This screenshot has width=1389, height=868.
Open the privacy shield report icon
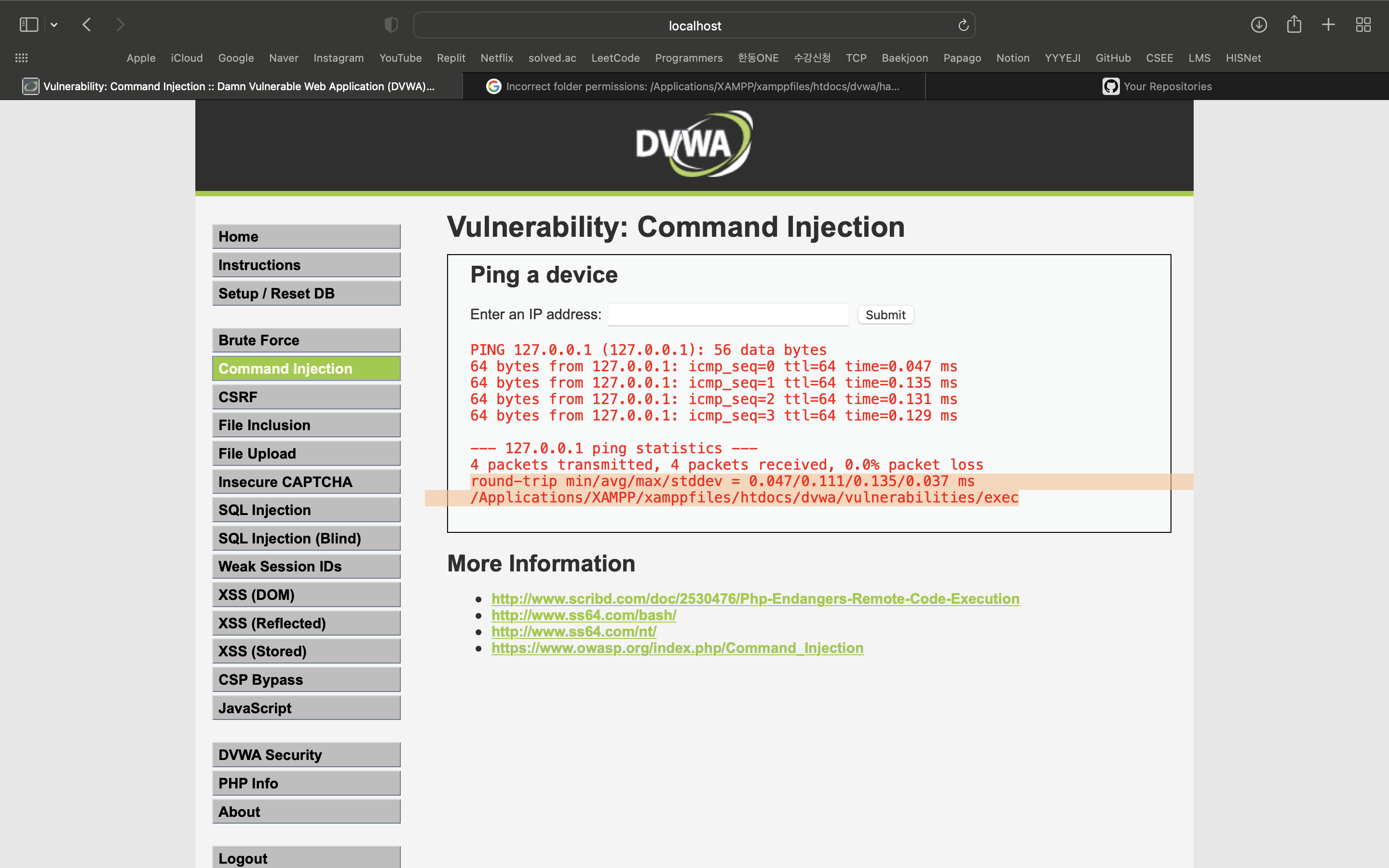pyautogui.click(x=391, y=25)
